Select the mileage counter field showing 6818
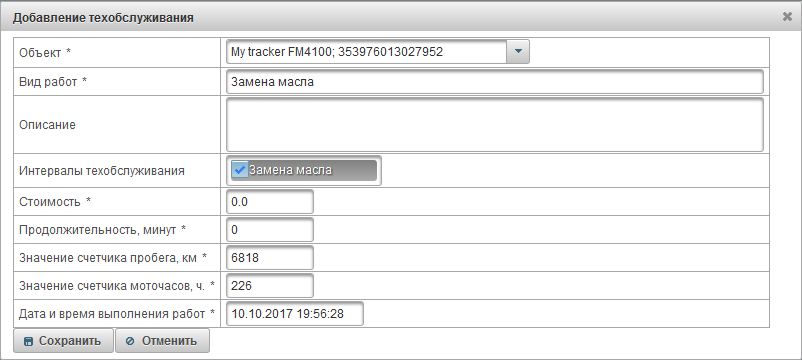802x360 pixels. [x=270, y=258]
